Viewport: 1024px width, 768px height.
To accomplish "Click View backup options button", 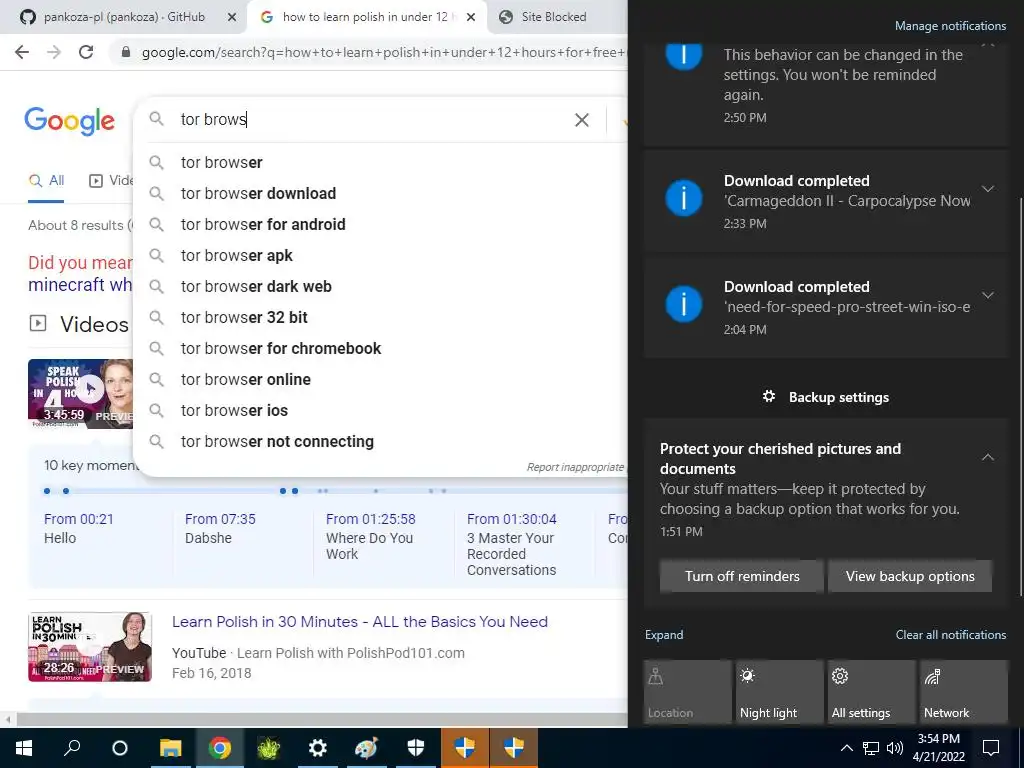I will click(x=910, y=576).
